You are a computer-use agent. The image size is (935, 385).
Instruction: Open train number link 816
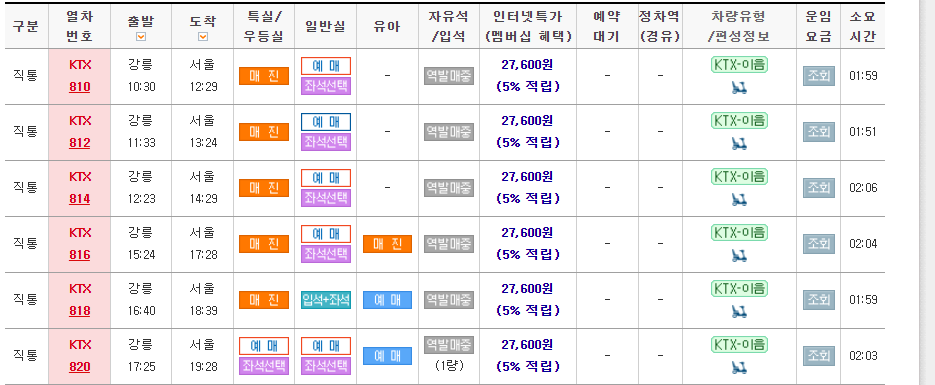point(80,255)
